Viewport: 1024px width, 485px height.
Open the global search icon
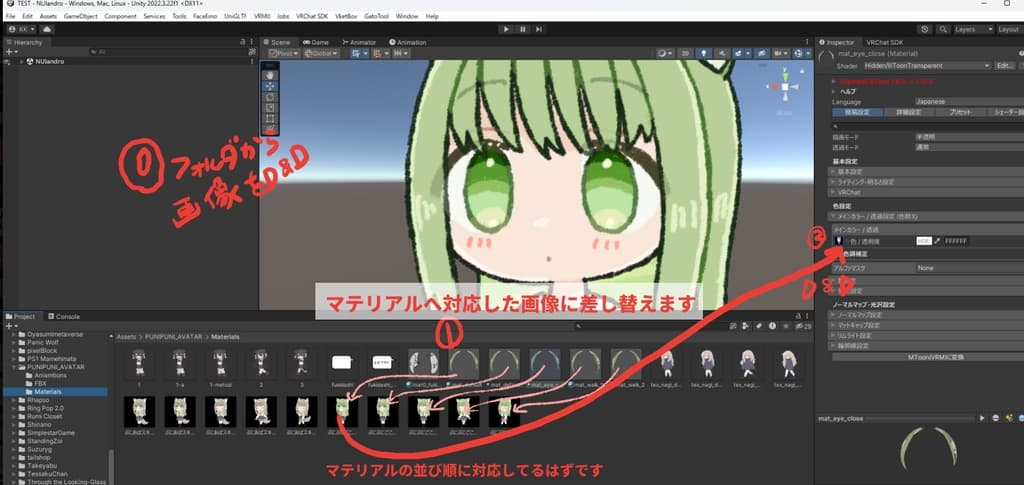(943, 29)
